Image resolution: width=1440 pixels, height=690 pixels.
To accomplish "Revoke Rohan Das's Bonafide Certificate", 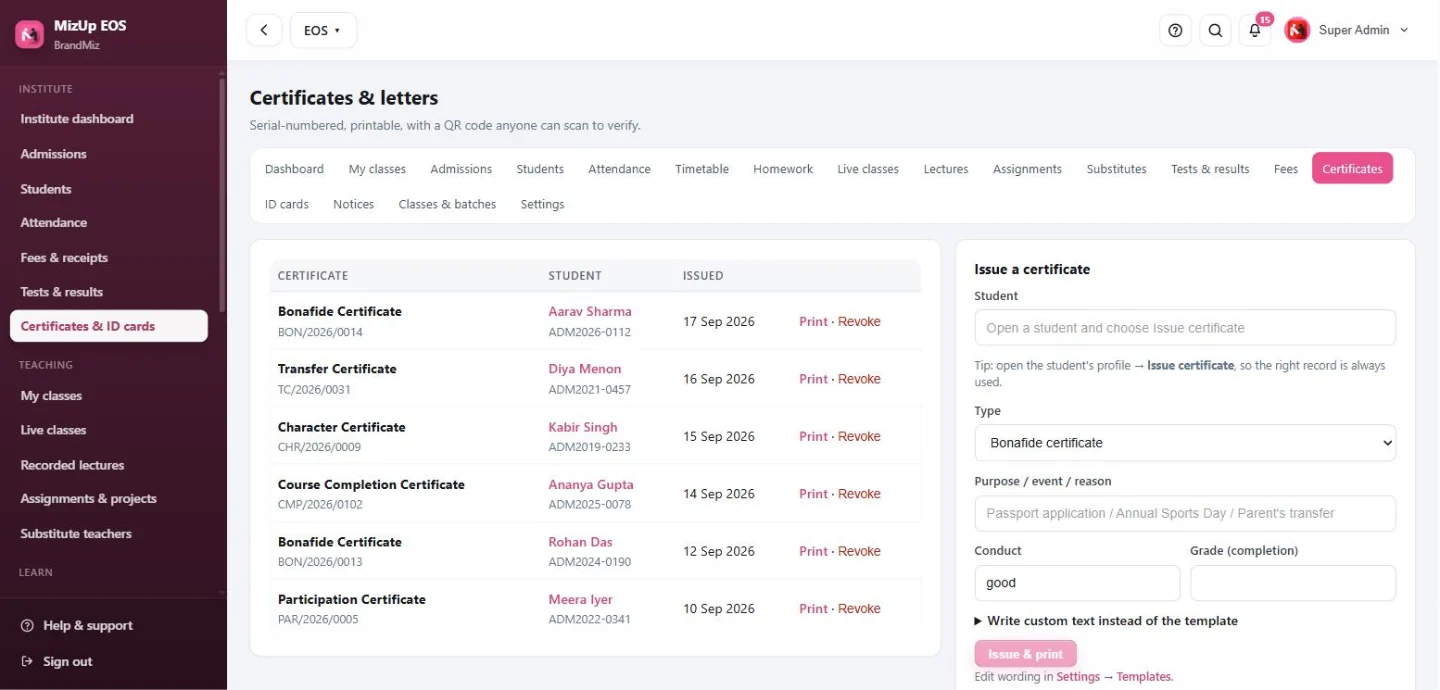I will (859, 552).
